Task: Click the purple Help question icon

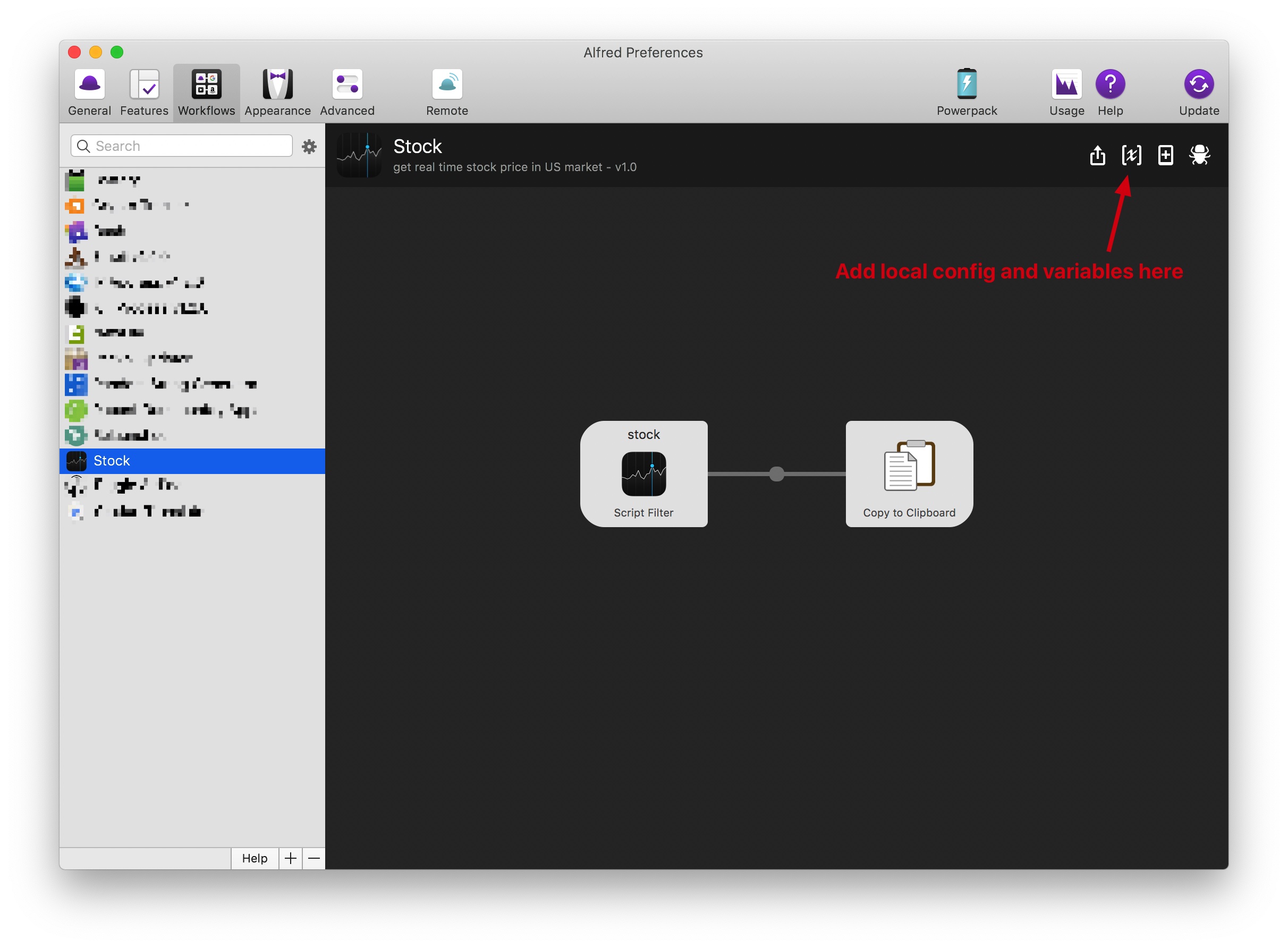Action: 1109,85
